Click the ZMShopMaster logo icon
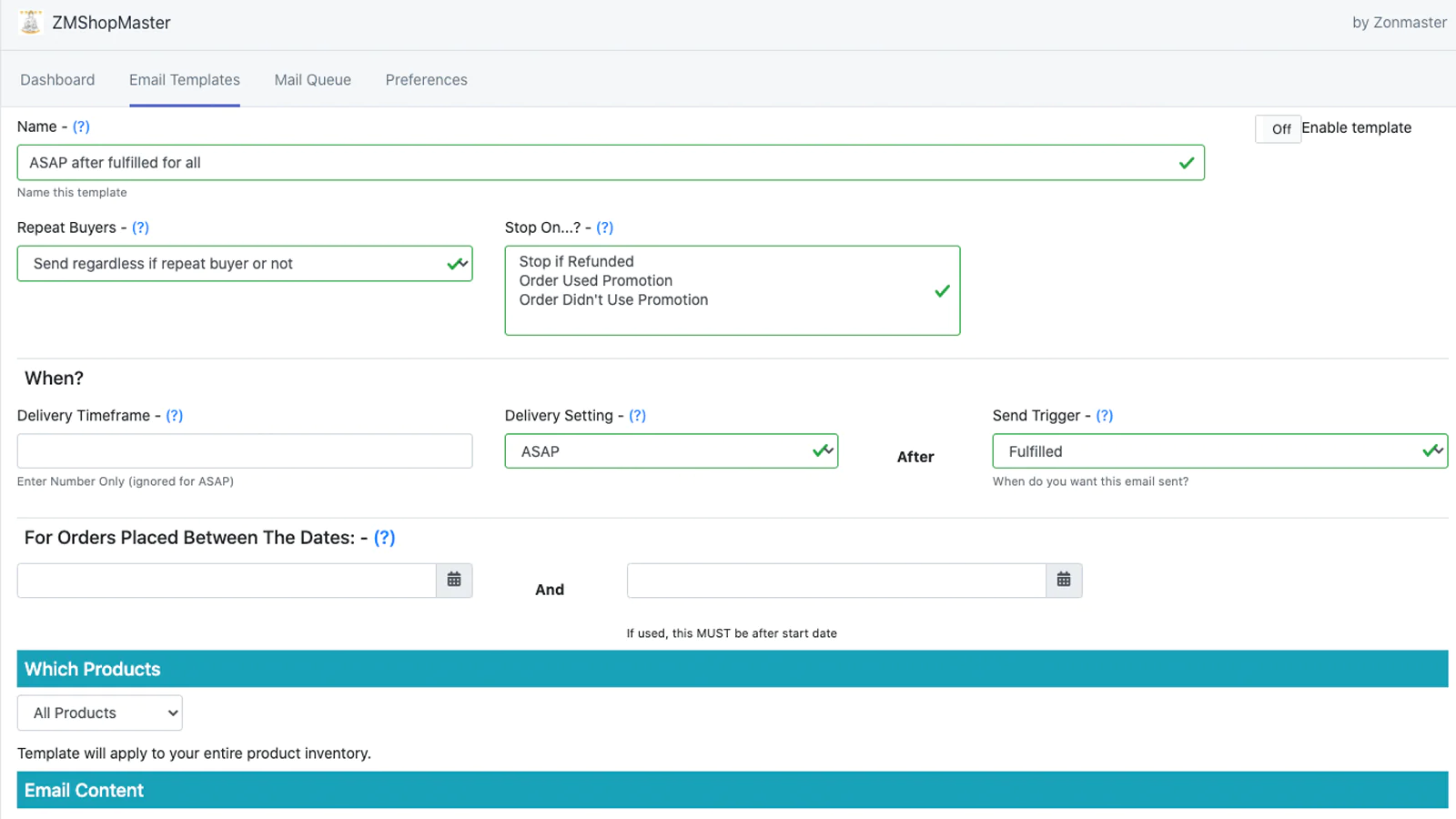Image resolution: width=1456 pixels, height=819 pixels. [30, 23]
